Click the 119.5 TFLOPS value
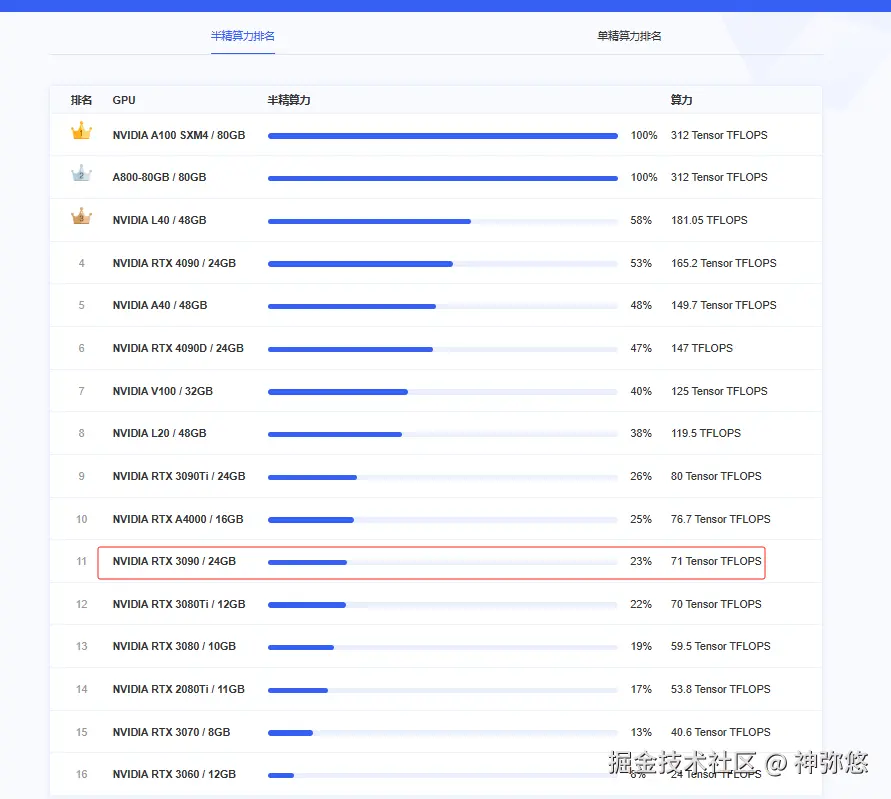Screen dimensions: 891x799 pyautogui.click(x=706, y=433)
